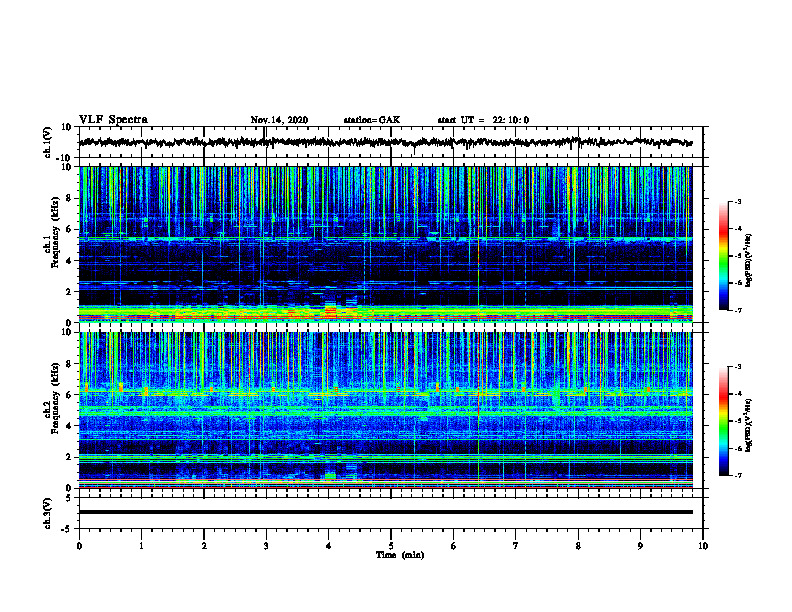Select the "start UT = 22:10:0" header text
This screenshot has height=612, width=792.
(x=483, y=120)
